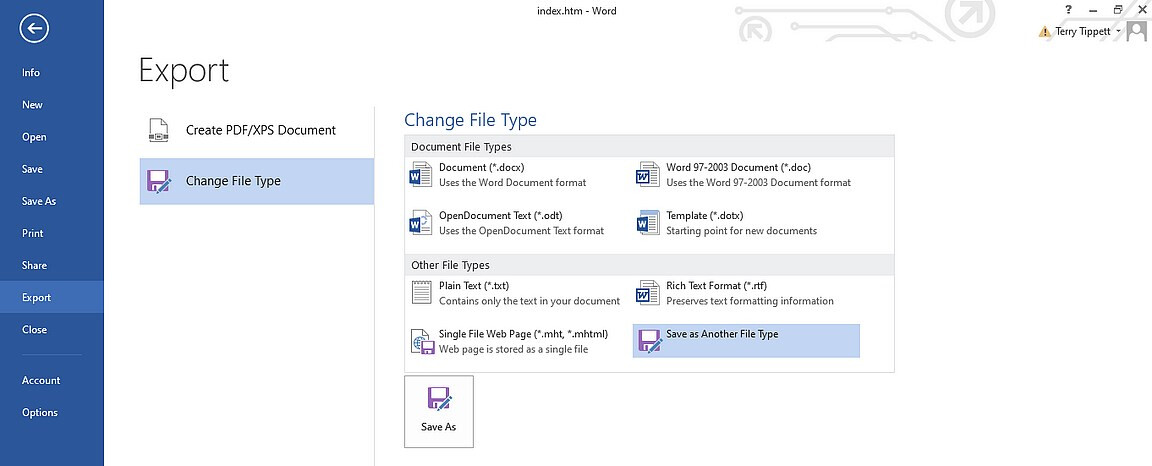Image resolution: width=1152 pixels, height=466 pixels.
Task: Click the Help question mark icon
Action: 1069,10
